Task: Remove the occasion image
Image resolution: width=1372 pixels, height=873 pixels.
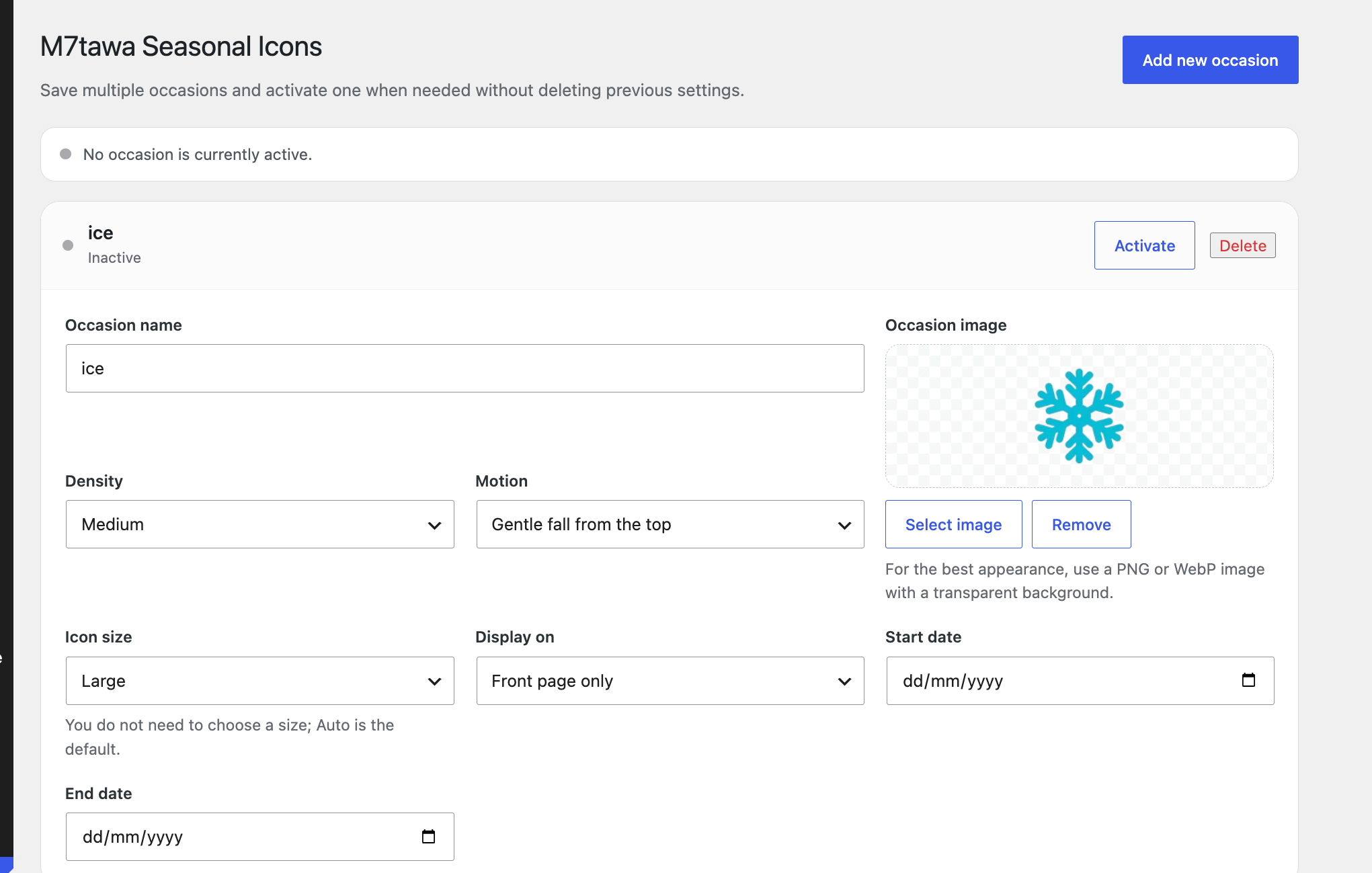Action: (x=1081, y=524)
